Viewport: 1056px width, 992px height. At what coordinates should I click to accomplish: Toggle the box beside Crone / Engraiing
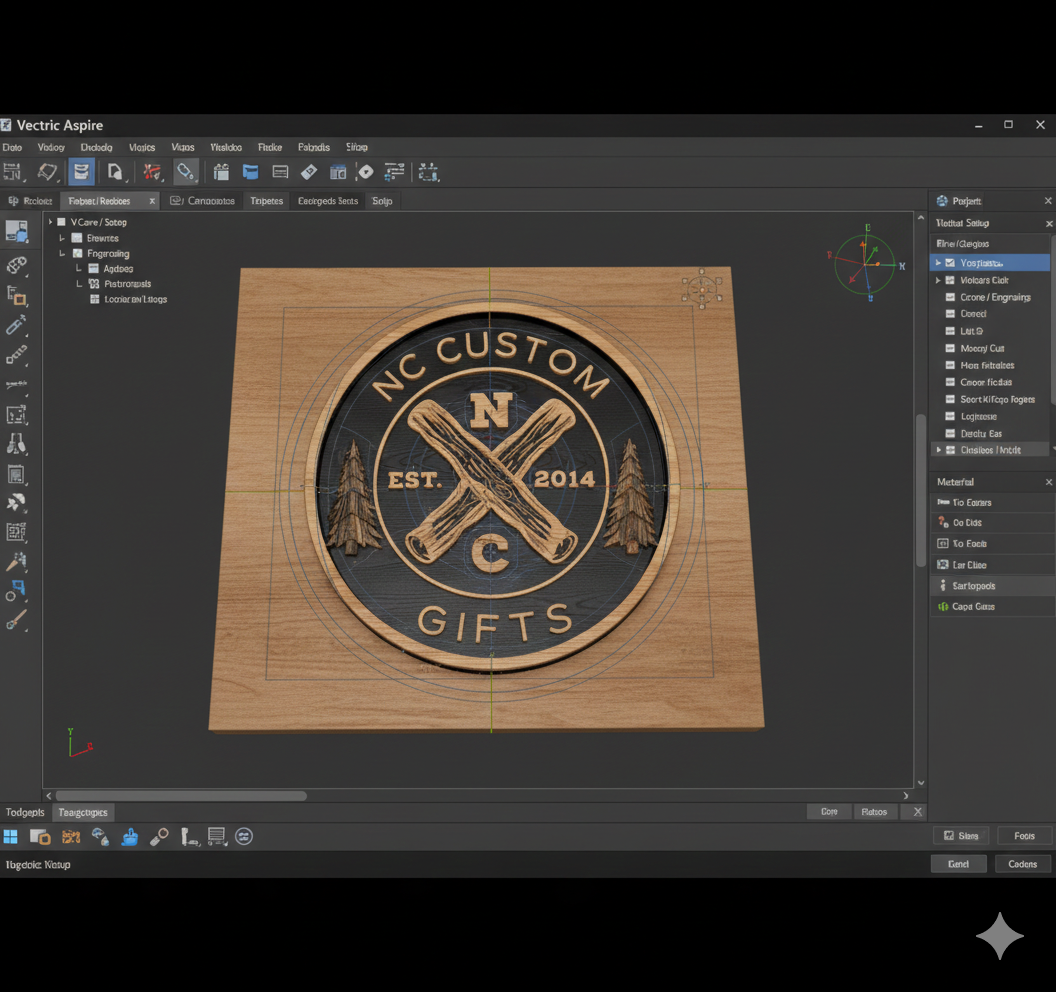click(x=950, y=297)
